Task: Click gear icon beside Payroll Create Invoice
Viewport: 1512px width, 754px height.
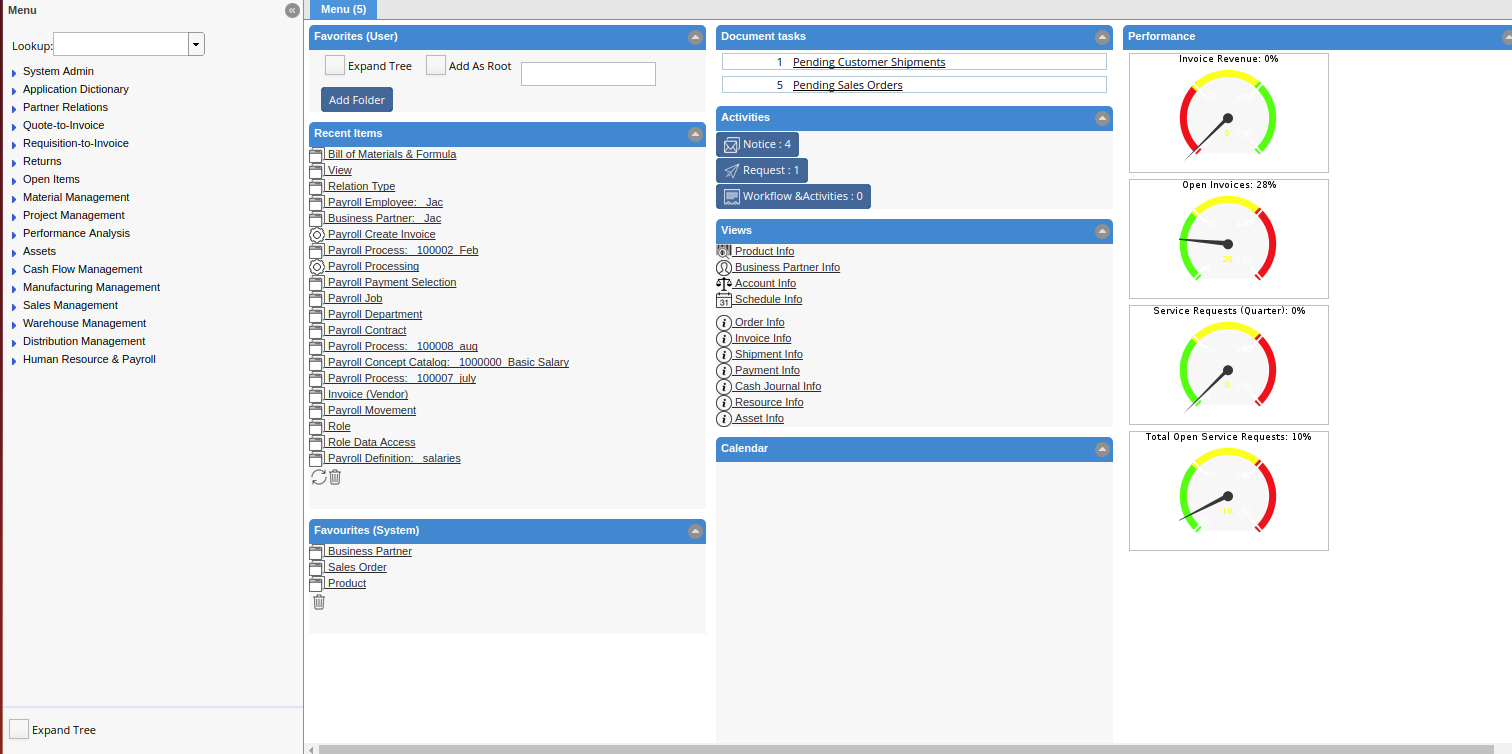Action: (317, 234)
